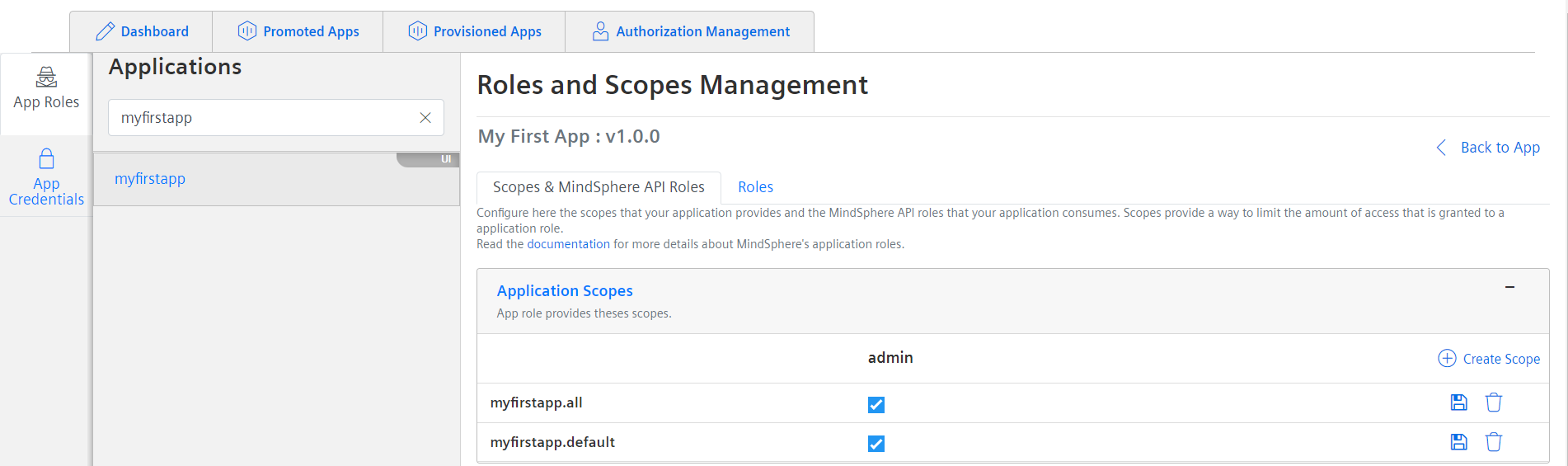The image size is (1568, 466).
Task: Switch to Scopes & MindSphere API Roles tab
Action: tap(599, 187)
